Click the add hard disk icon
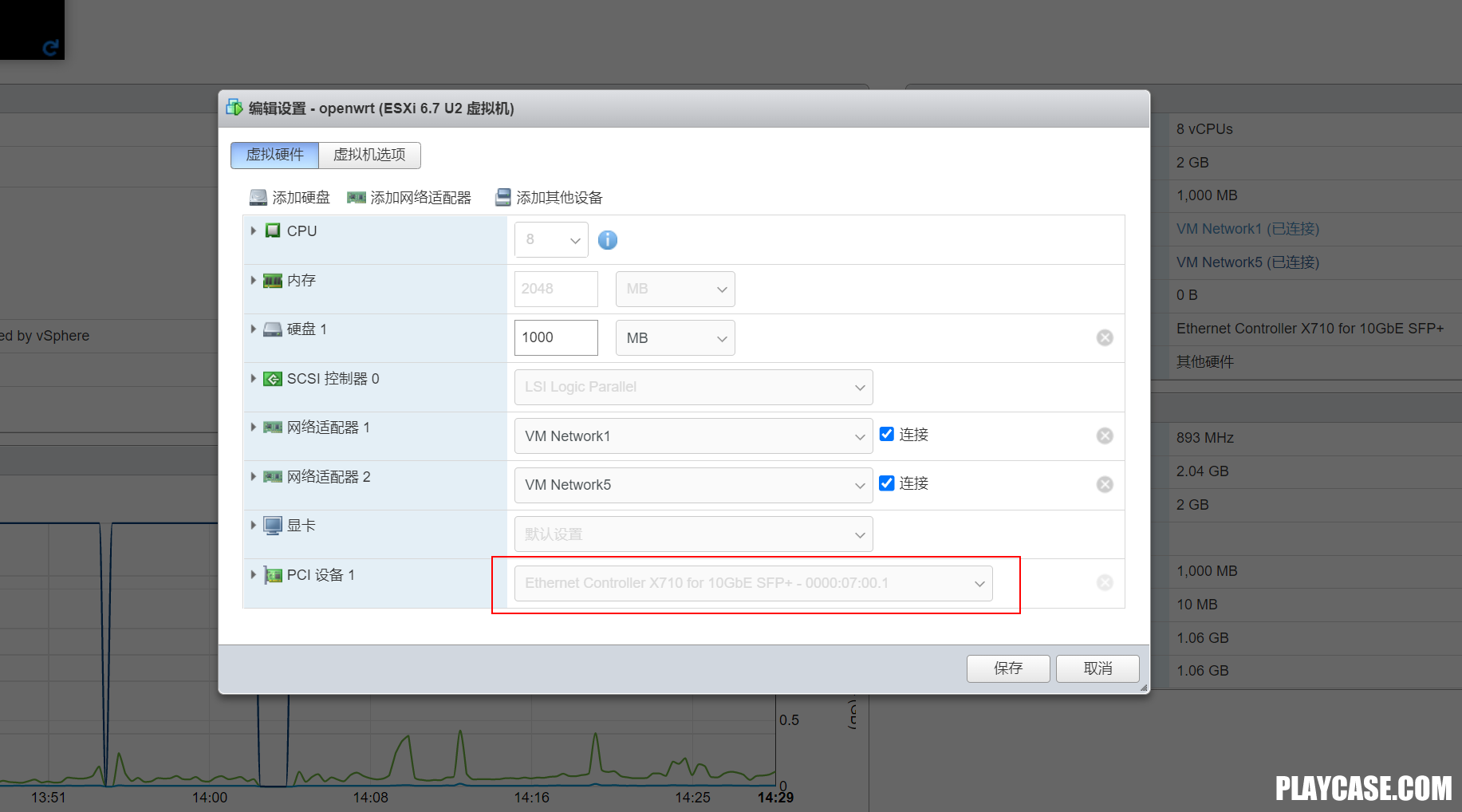Screen dimensions: 1462x812 click(258, 197)
